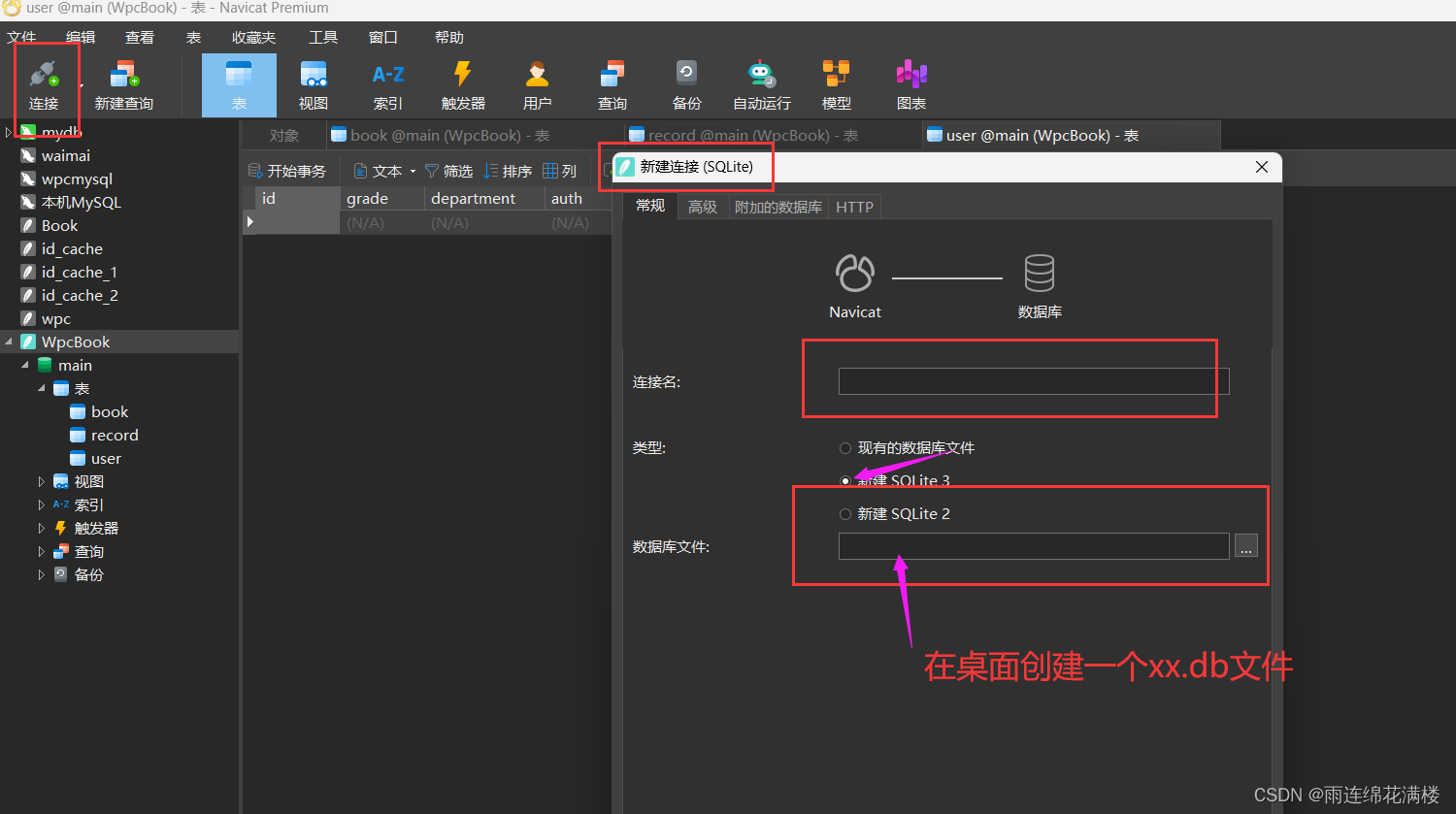Image resolution: width=1456 pixels, height=814 pixels.
Task: Open the Text (文本) dropdown
Action: (x=385, y=171)
